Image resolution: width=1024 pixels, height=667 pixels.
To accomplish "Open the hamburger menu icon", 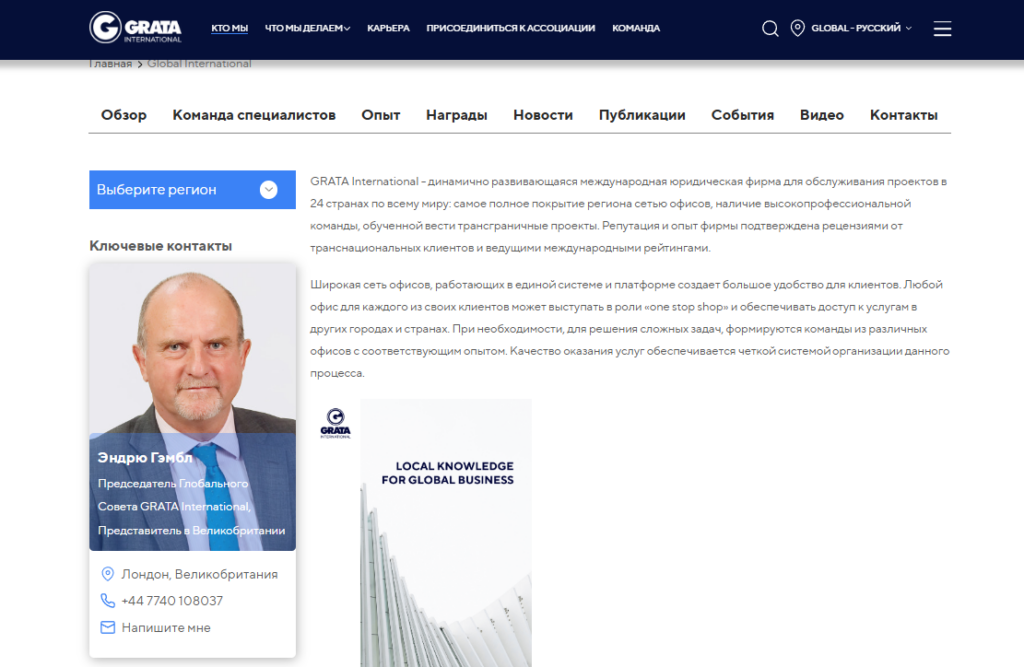I will (x=942, y=28).
